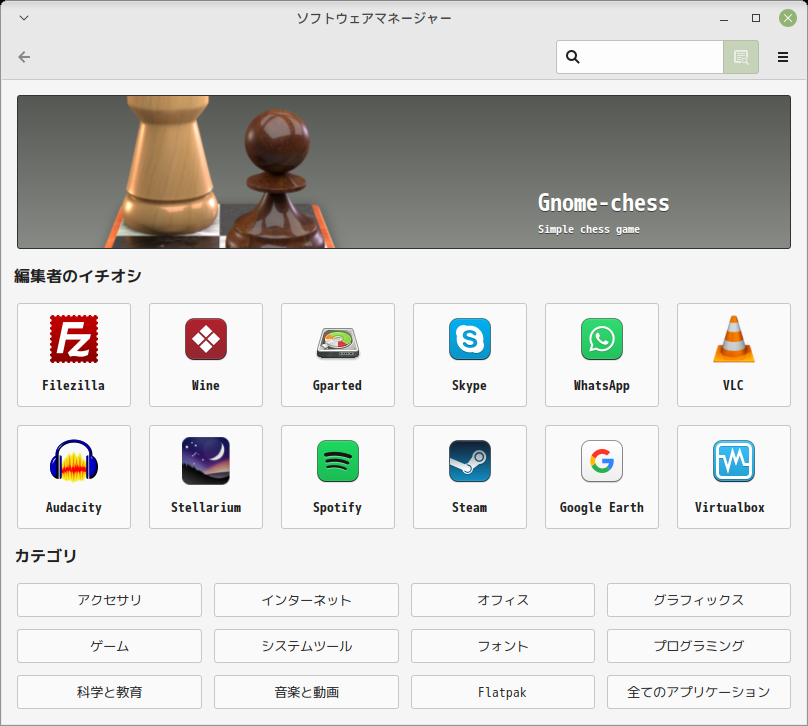This screenshot has height=726, width=808.
Task: Click the back arrow button
Action: (x=24, y=57)
